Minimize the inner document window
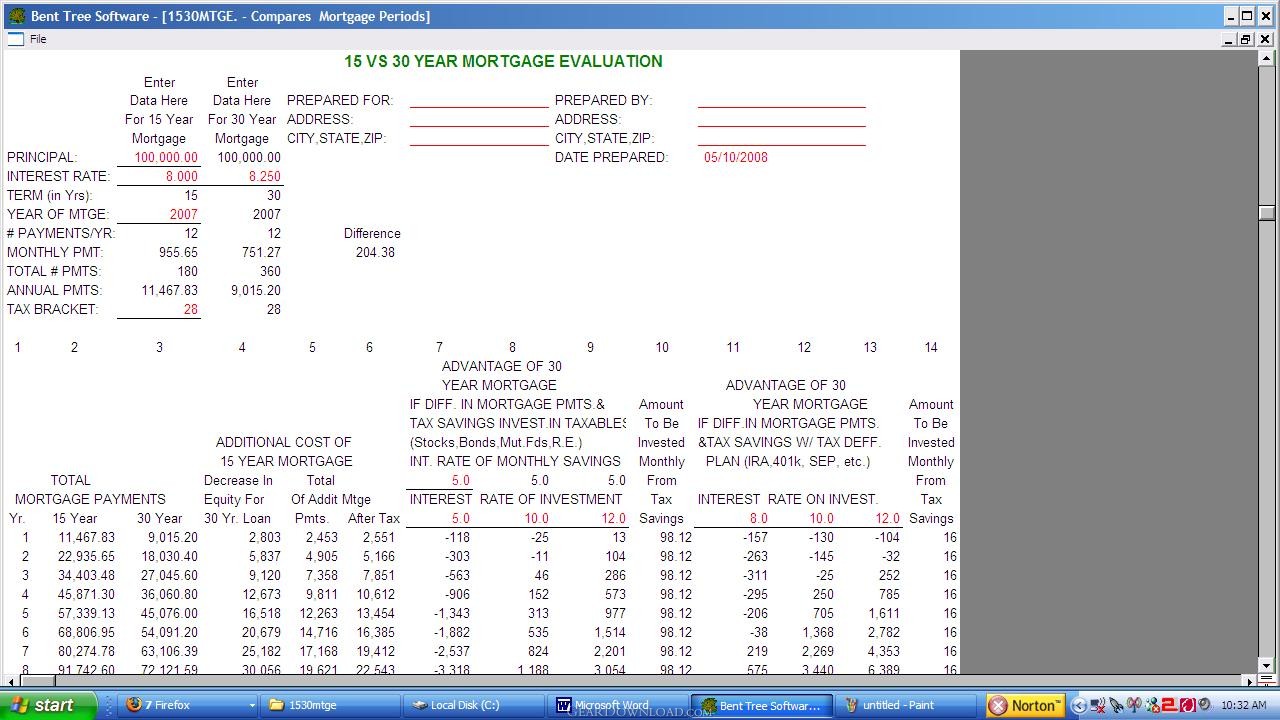This screenshot has height=720, width=1280. point(1230,39)
